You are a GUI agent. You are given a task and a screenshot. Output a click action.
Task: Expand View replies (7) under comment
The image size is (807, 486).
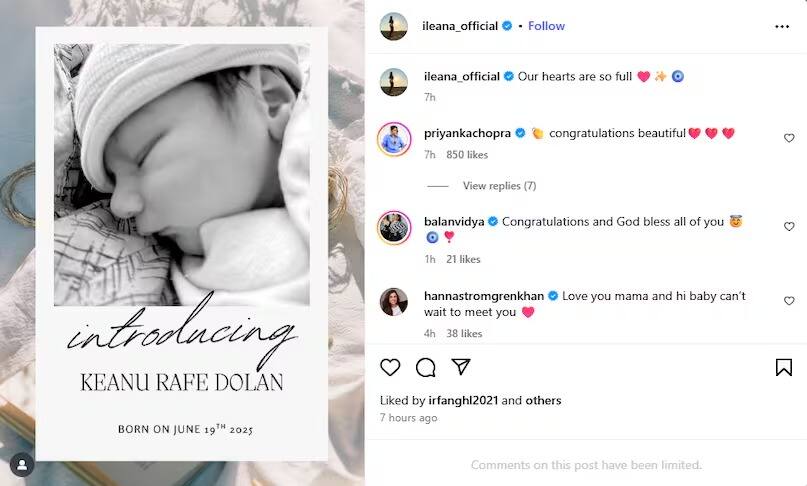pyautogui.click(x=499, y=186)
